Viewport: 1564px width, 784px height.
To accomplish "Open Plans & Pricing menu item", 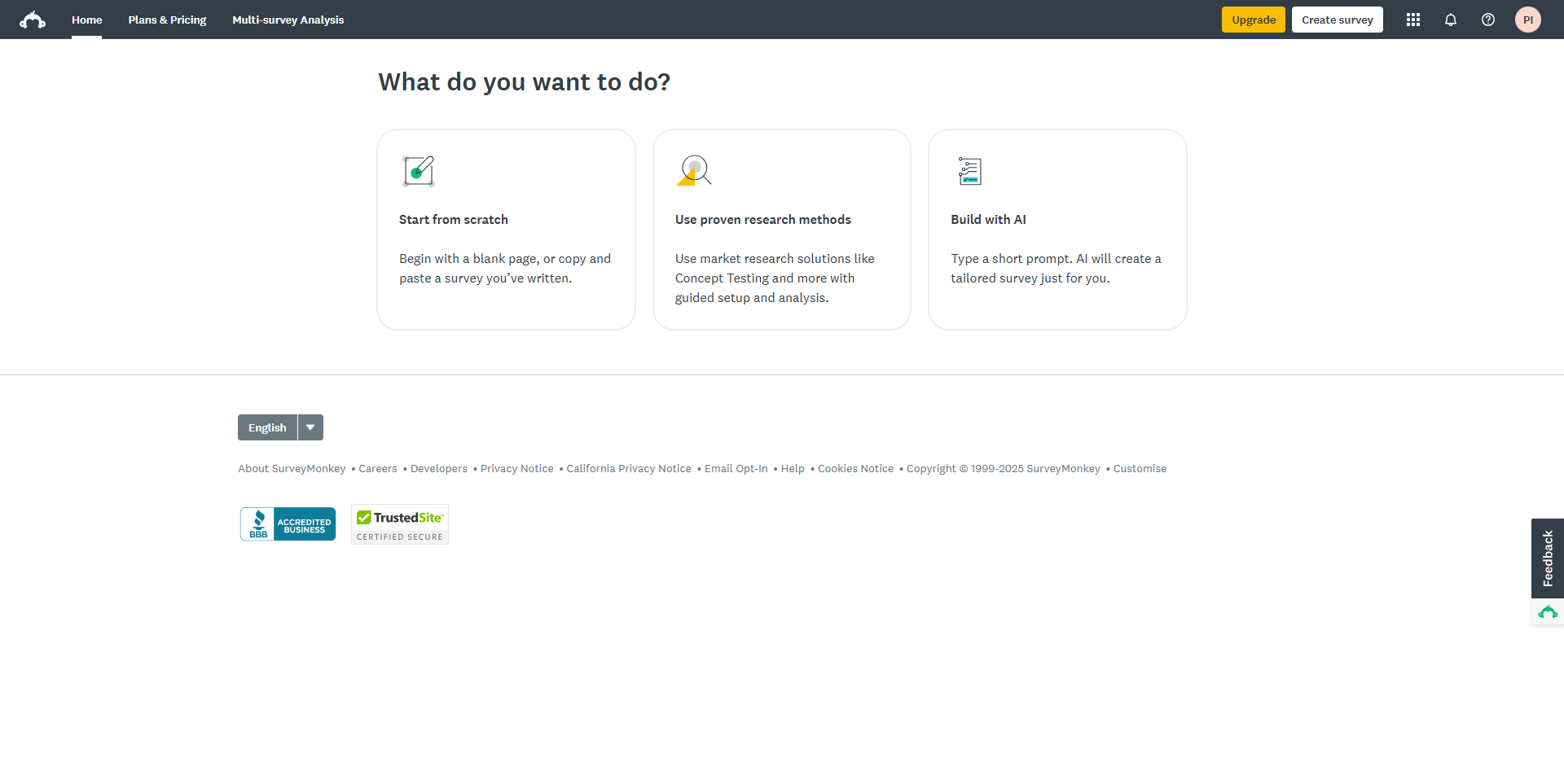I will 167,20.
